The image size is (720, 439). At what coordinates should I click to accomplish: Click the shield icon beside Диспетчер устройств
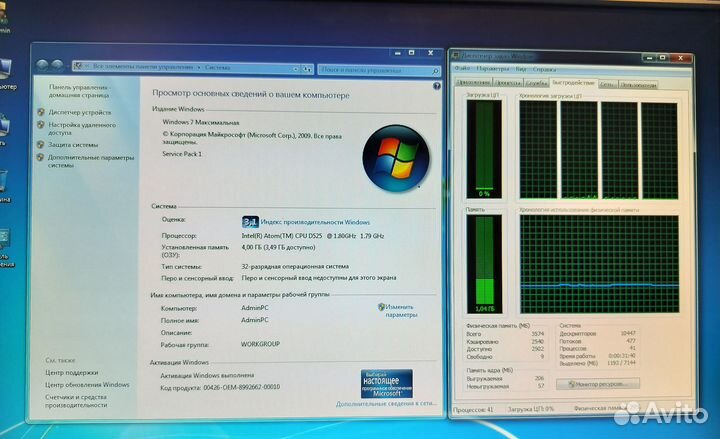tap(40, 112)
